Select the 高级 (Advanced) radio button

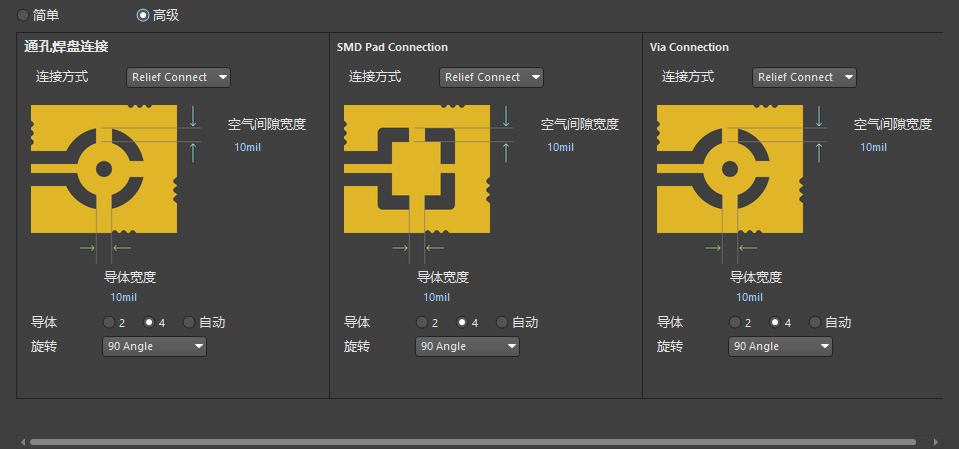point(143,15)
